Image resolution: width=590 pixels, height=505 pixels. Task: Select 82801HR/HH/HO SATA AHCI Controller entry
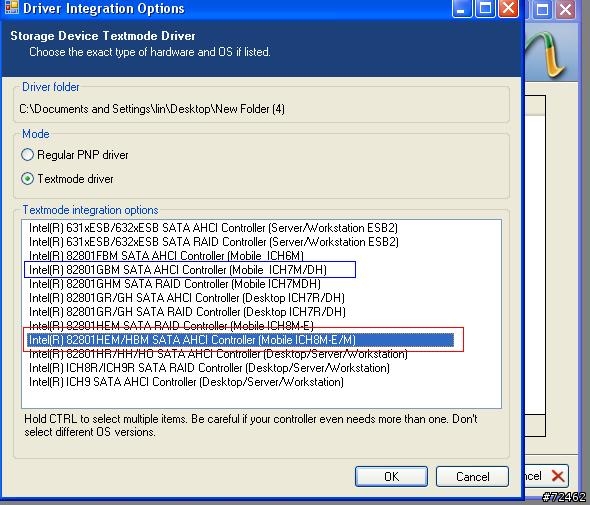218,354
